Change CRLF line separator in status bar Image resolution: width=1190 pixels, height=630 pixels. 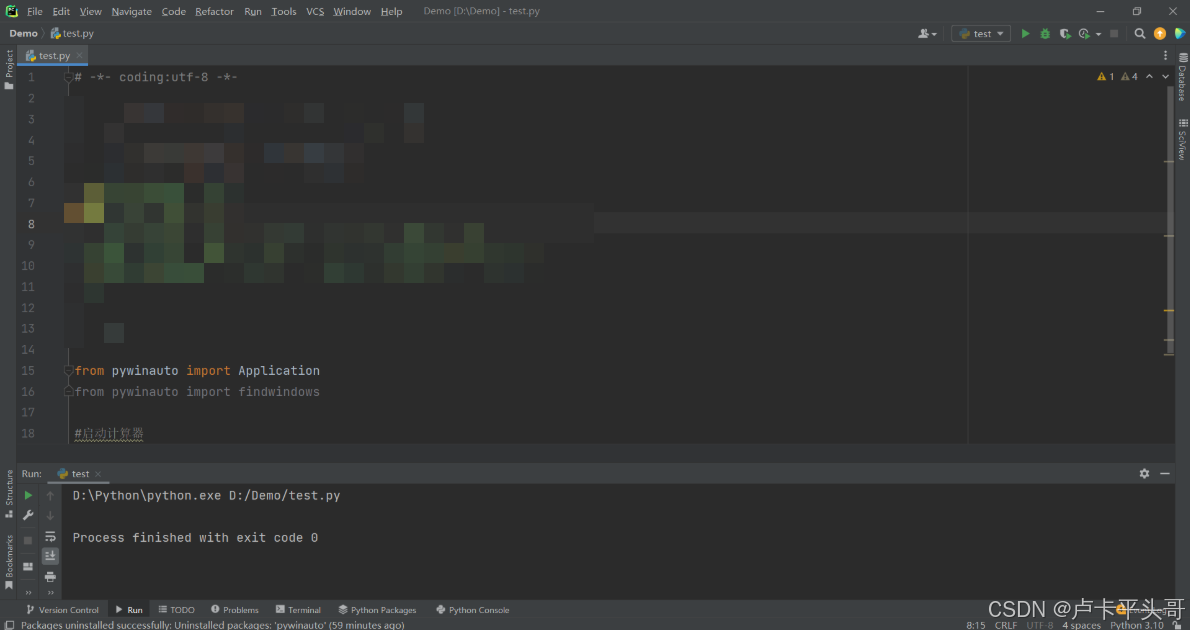click(x=1006, y=625)
